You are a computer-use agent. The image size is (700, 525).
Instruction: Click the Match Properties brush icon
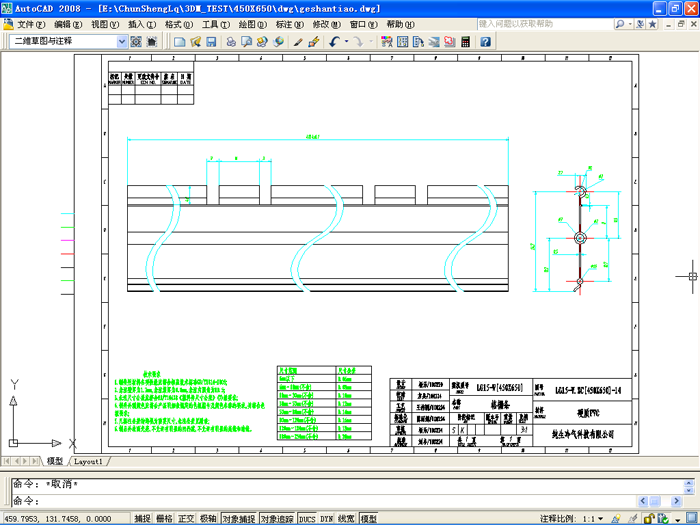(x=313, y=42)
